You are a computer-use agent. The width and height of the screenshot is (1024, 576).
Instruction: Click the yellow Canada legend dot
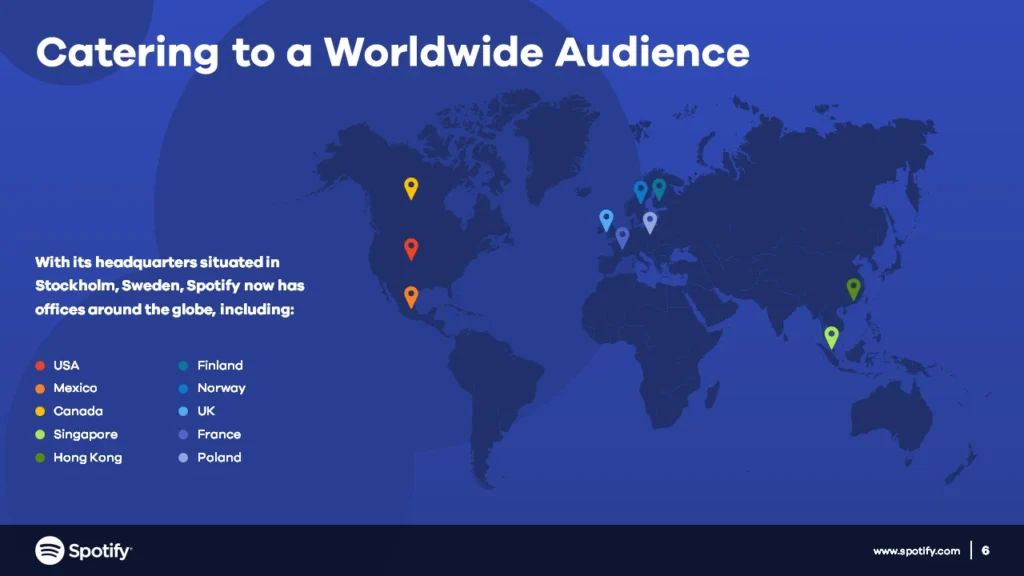[40, 411]
